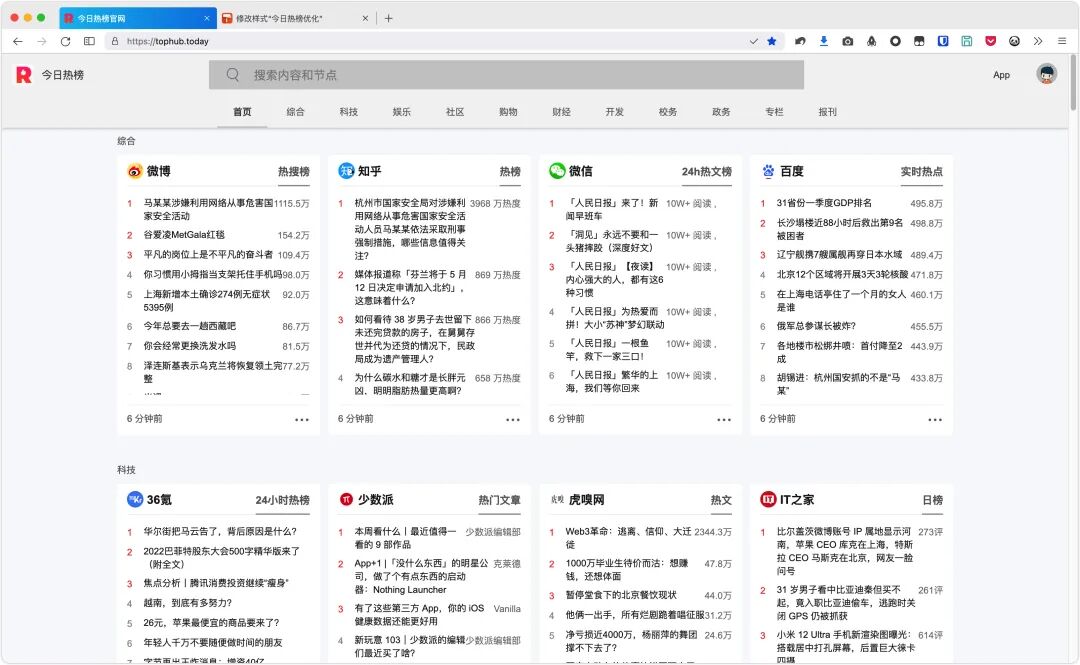This screenshot has height=665, width=1080.
Task: Select the 科技 navigation tab
Action: (349, 112)
